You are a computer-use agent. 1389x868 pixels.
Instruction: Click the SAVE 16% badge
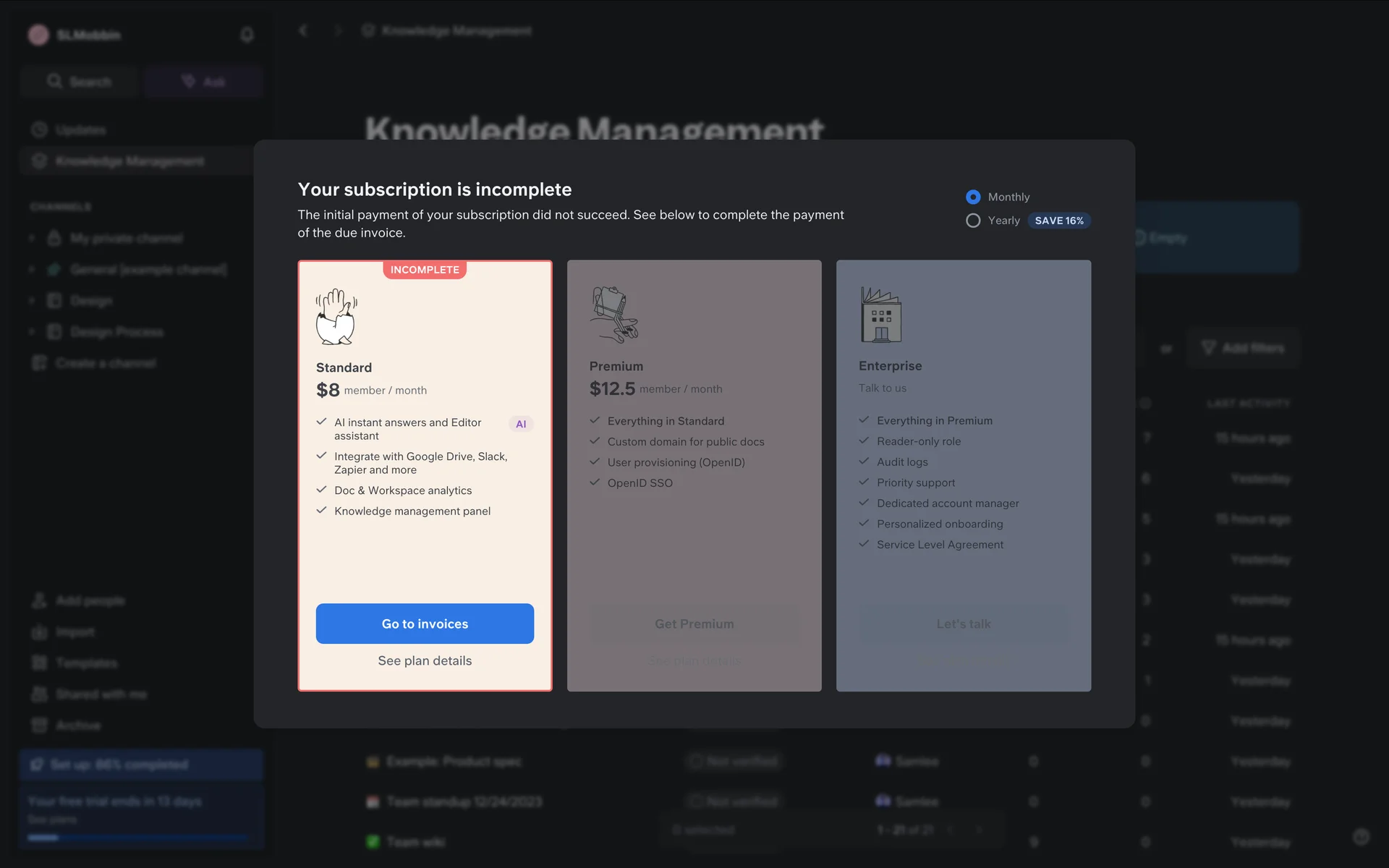(x=1059, y=221)
